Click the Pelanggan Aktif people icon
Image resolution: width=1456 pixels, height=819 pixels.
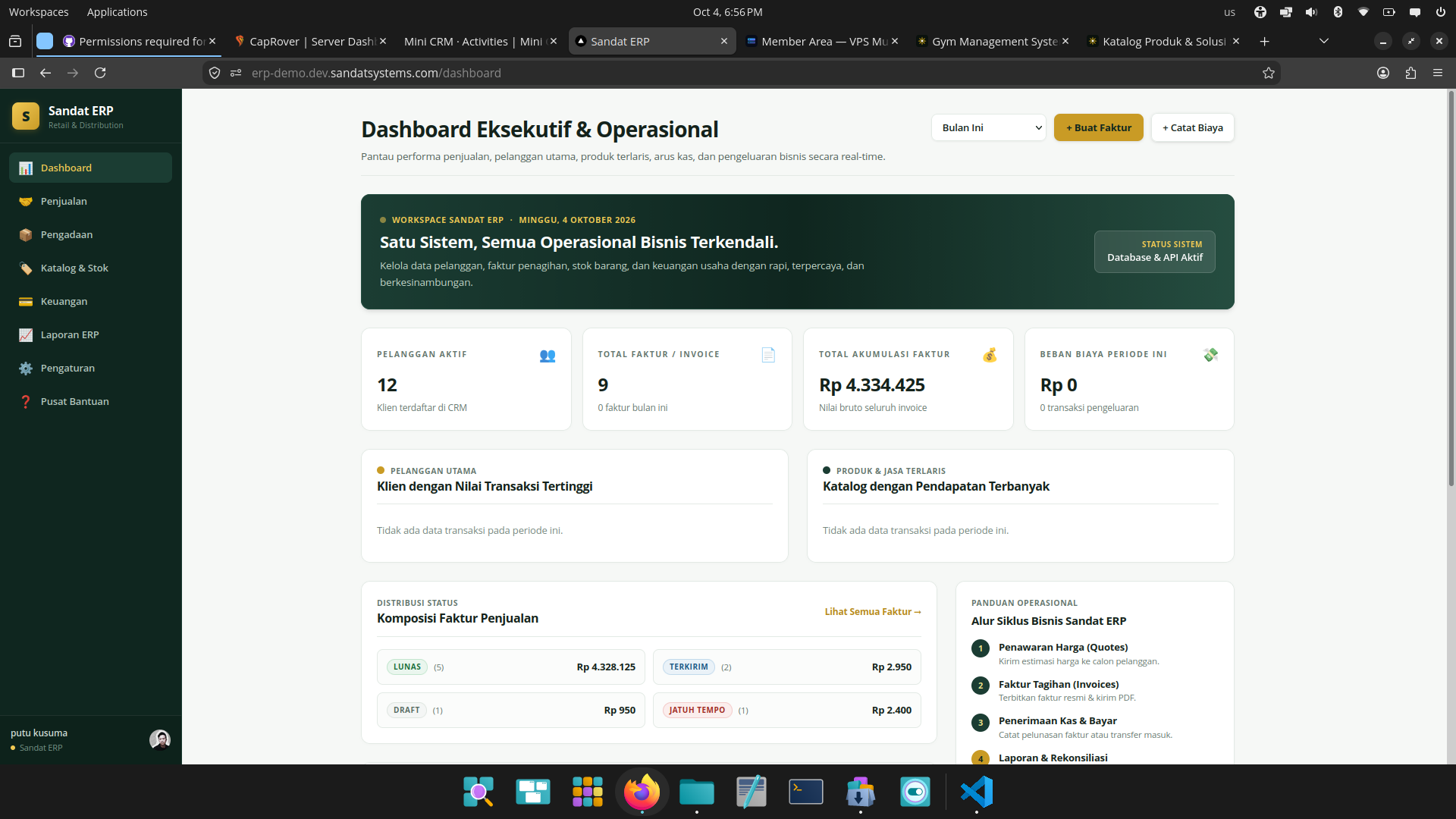(x=548, y=355)
